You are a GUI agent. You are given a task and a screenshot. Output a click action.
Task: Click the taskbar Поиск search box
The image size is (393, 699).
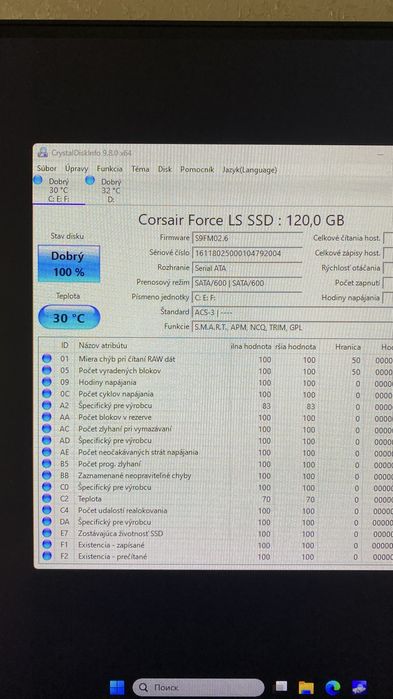coord(199,687)
